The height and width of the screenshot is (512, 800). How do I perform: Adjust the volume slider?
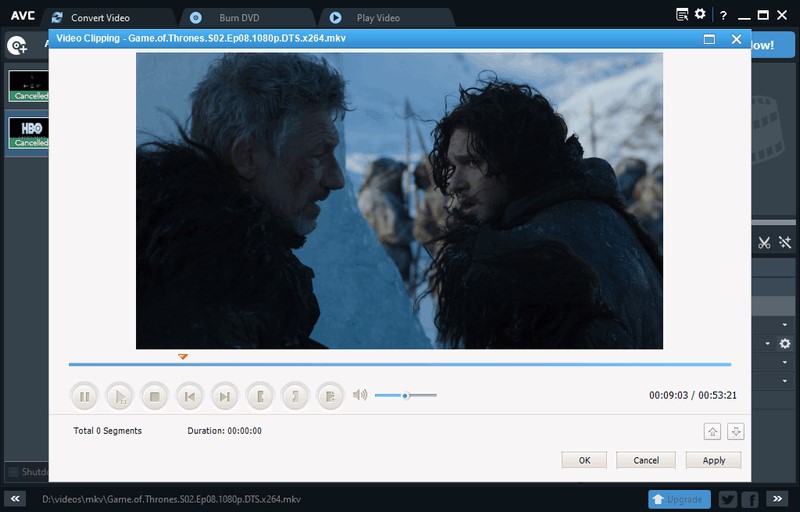pos(405,395)
